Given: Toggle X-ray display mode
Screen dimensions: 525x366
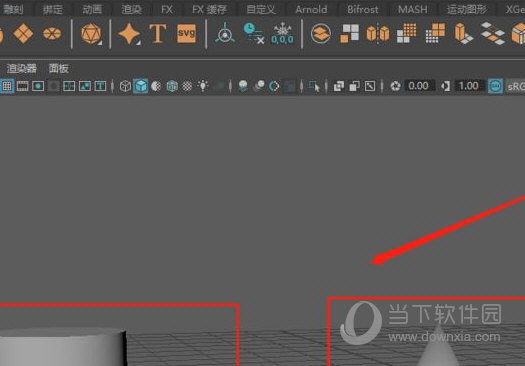Looking at the screenshot, I should click(339, 86).
